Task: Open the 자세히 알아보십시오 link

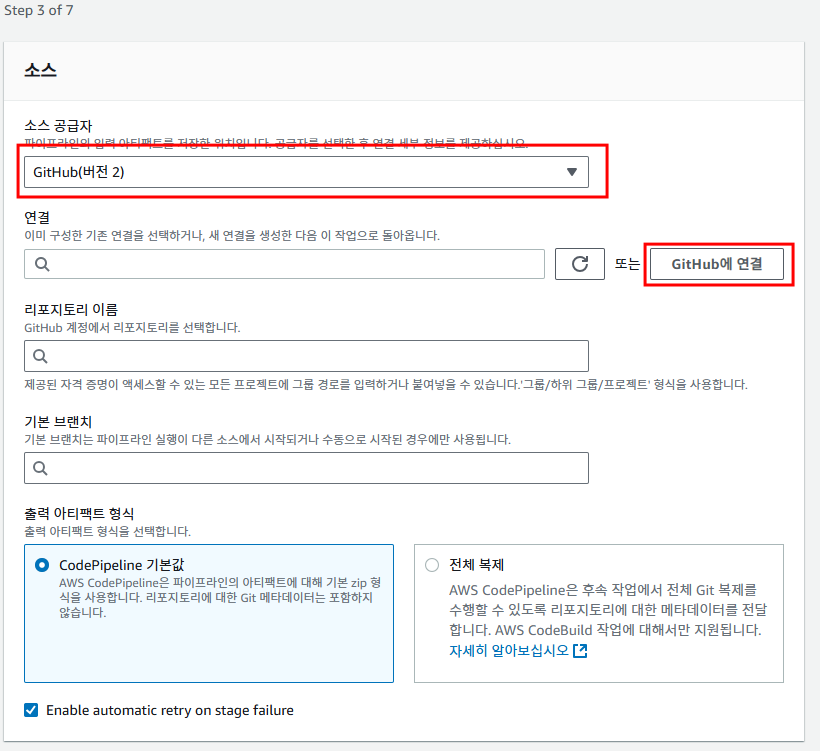Action: click(x=508, y=651)
